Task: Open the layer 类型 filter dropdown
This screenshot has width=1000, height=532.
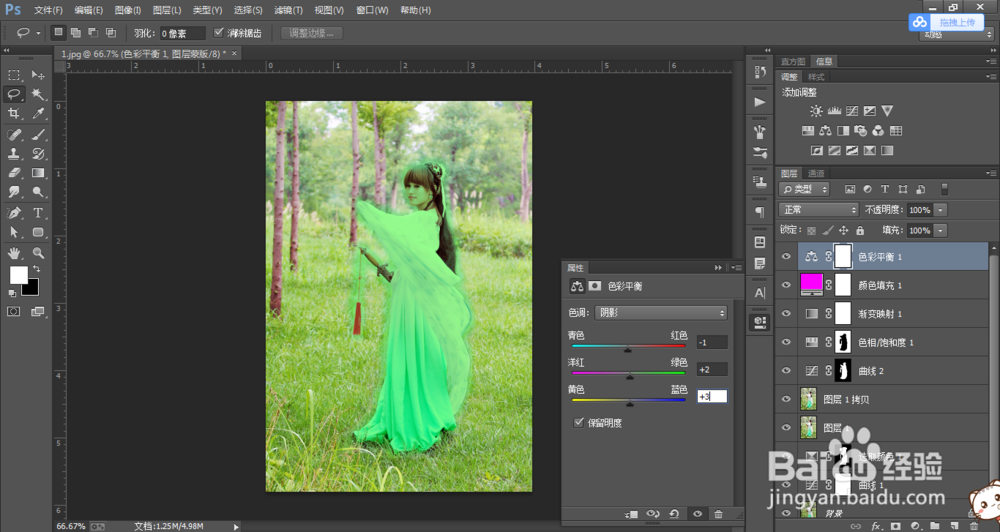Action: click(x=804, y=189)
